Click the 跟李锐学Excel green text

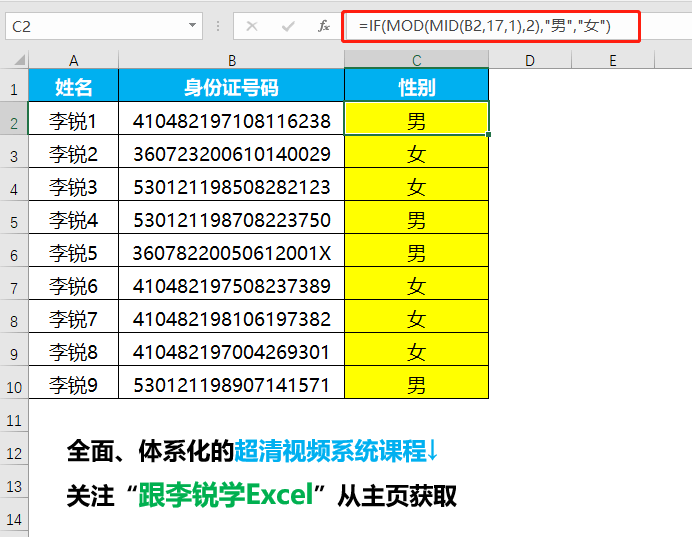coord(226,495)
